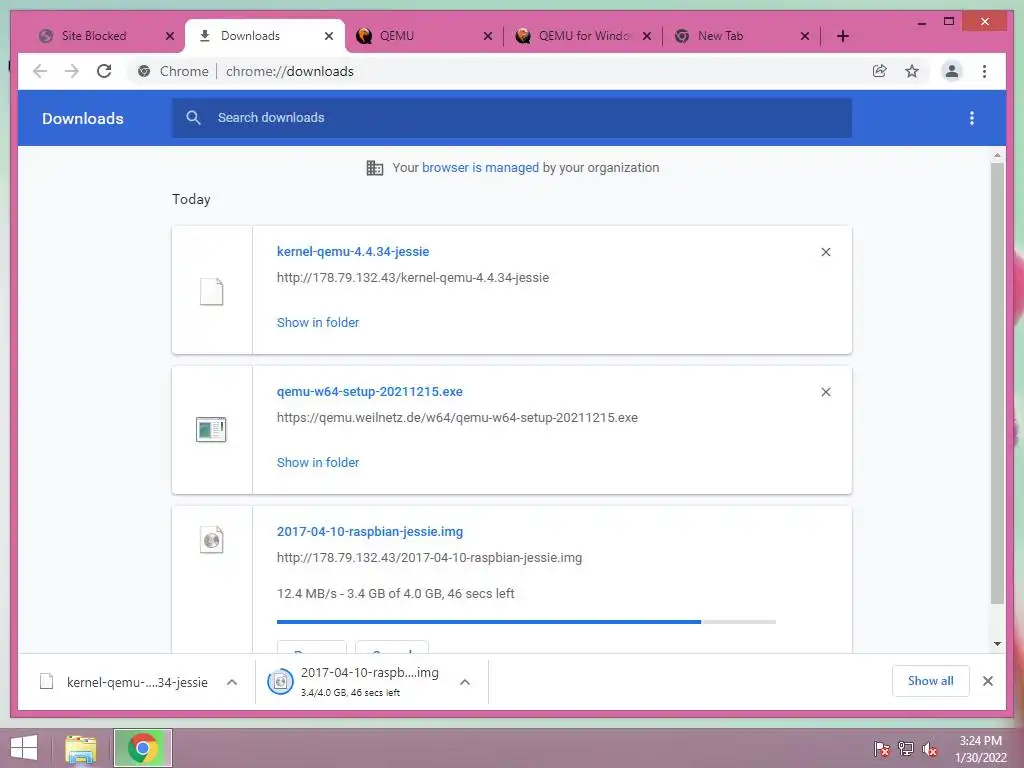This screenshot has height=768, width=1024.
Task: Close the New Tab tab
Action: pos(805,36)
